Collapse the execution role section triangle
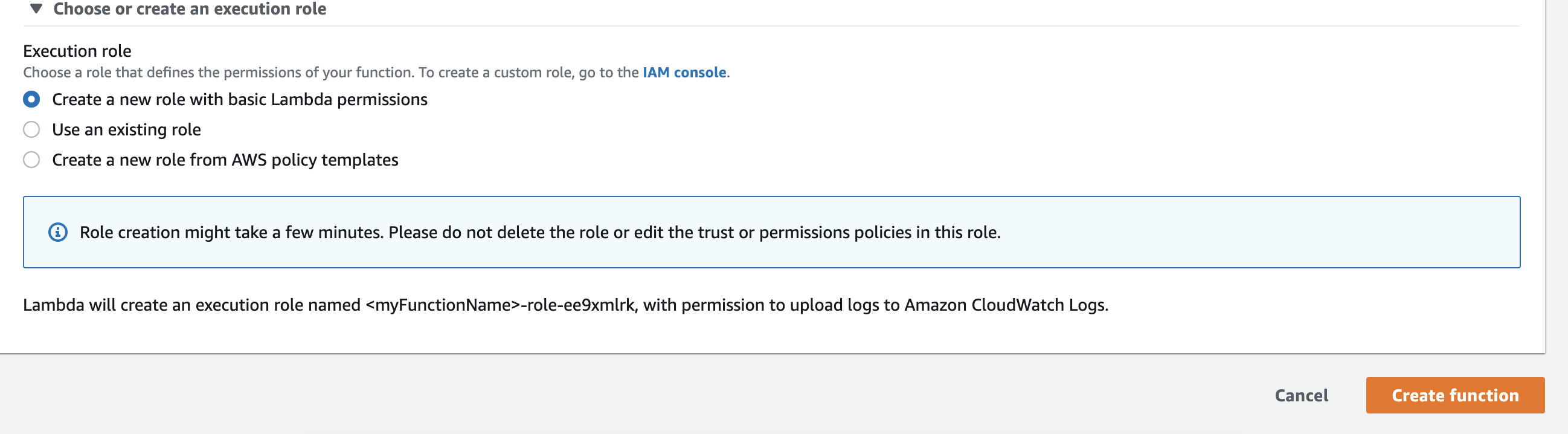Image resolution: width=1568 pixels, height=434 pixels. [x=36, y=8]
